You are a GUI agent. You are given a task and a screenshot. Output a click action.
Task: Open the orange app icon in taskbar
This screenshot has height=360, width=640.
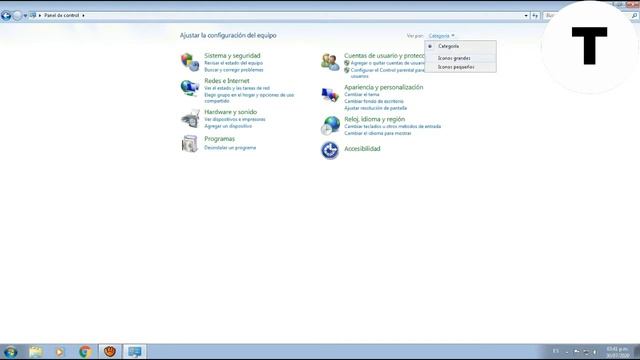click(110, 351)
